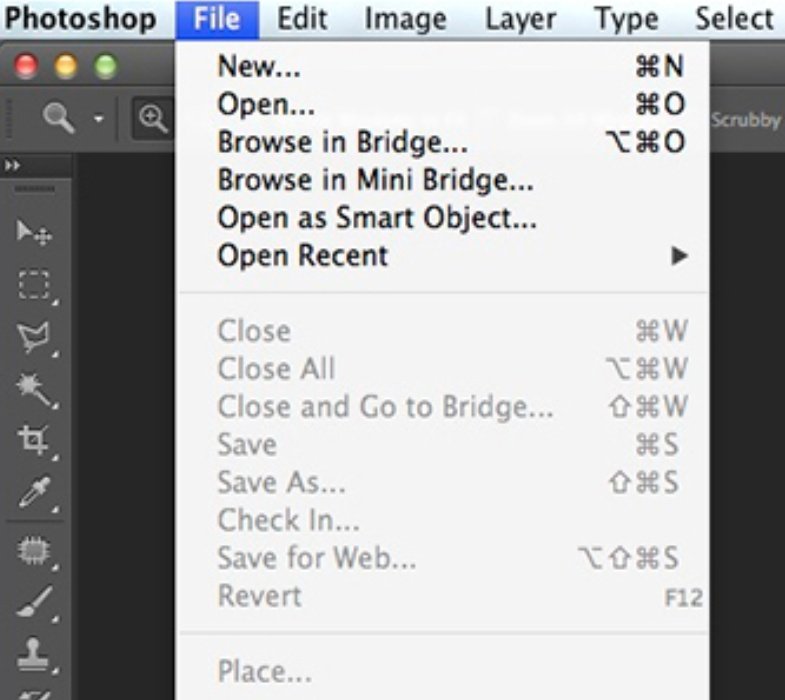Select Browse in Bridge... menu entry
Viewport: 785px width, 700px height.
(x=343, y=142)
